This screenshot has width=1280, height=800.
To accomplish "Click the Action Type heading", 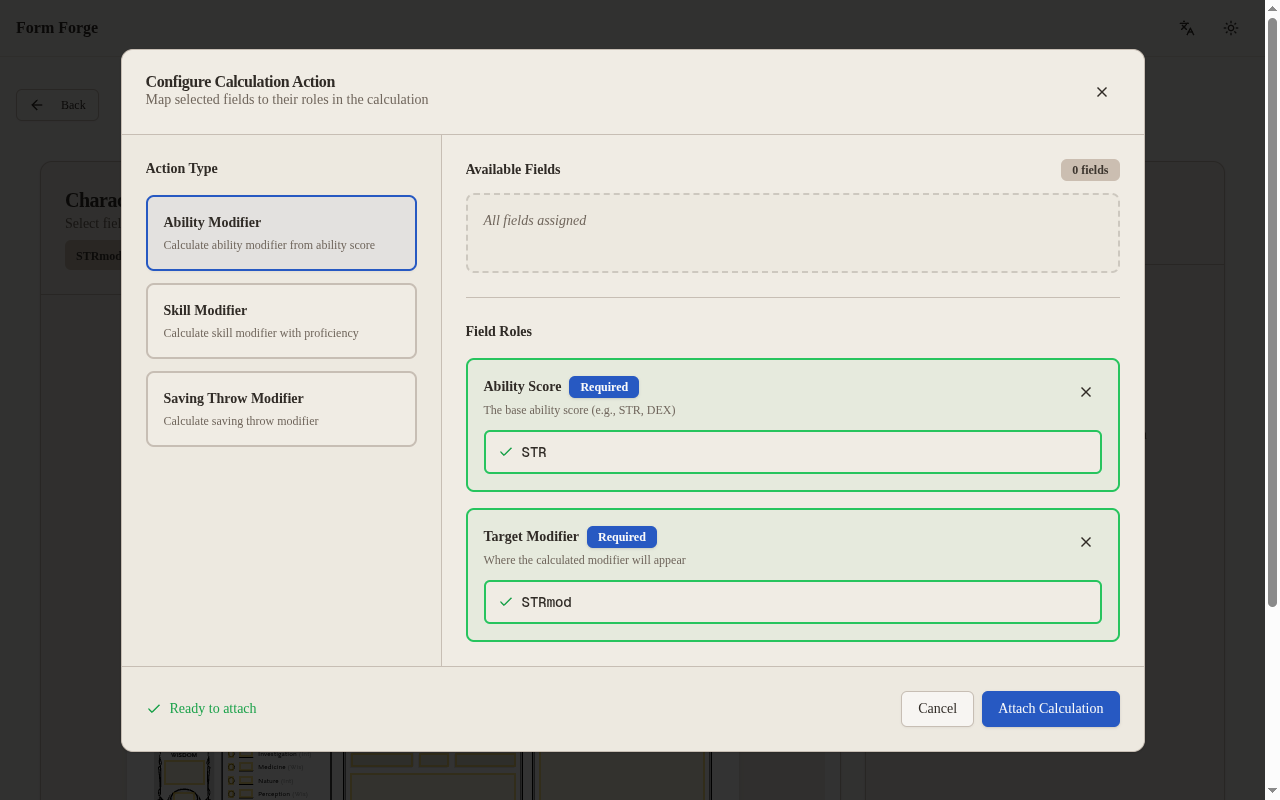I will point(182,169).
